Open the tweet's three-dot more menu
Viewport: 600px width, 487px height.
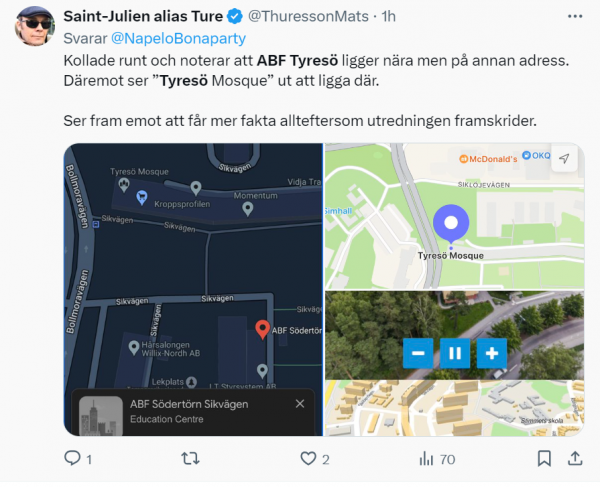(x=575, y=16)
